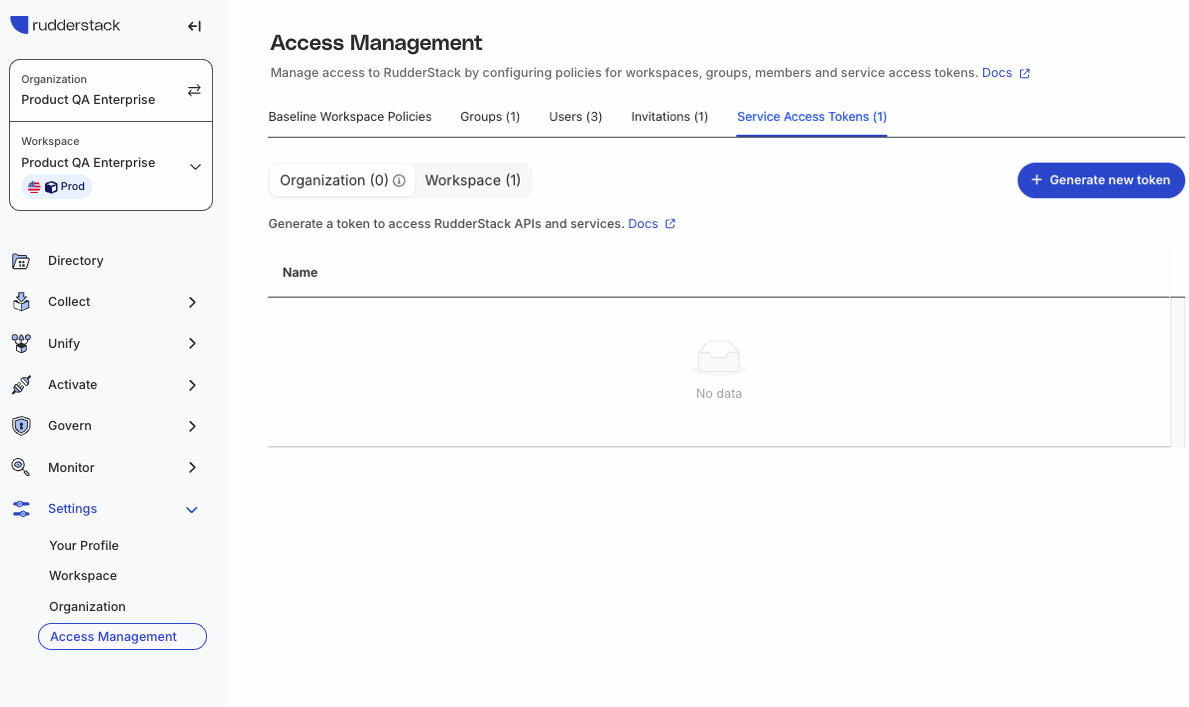Select the Organization (0) token toggle
This screenshot has height=707, width=1189.
(x=342, y=181)
